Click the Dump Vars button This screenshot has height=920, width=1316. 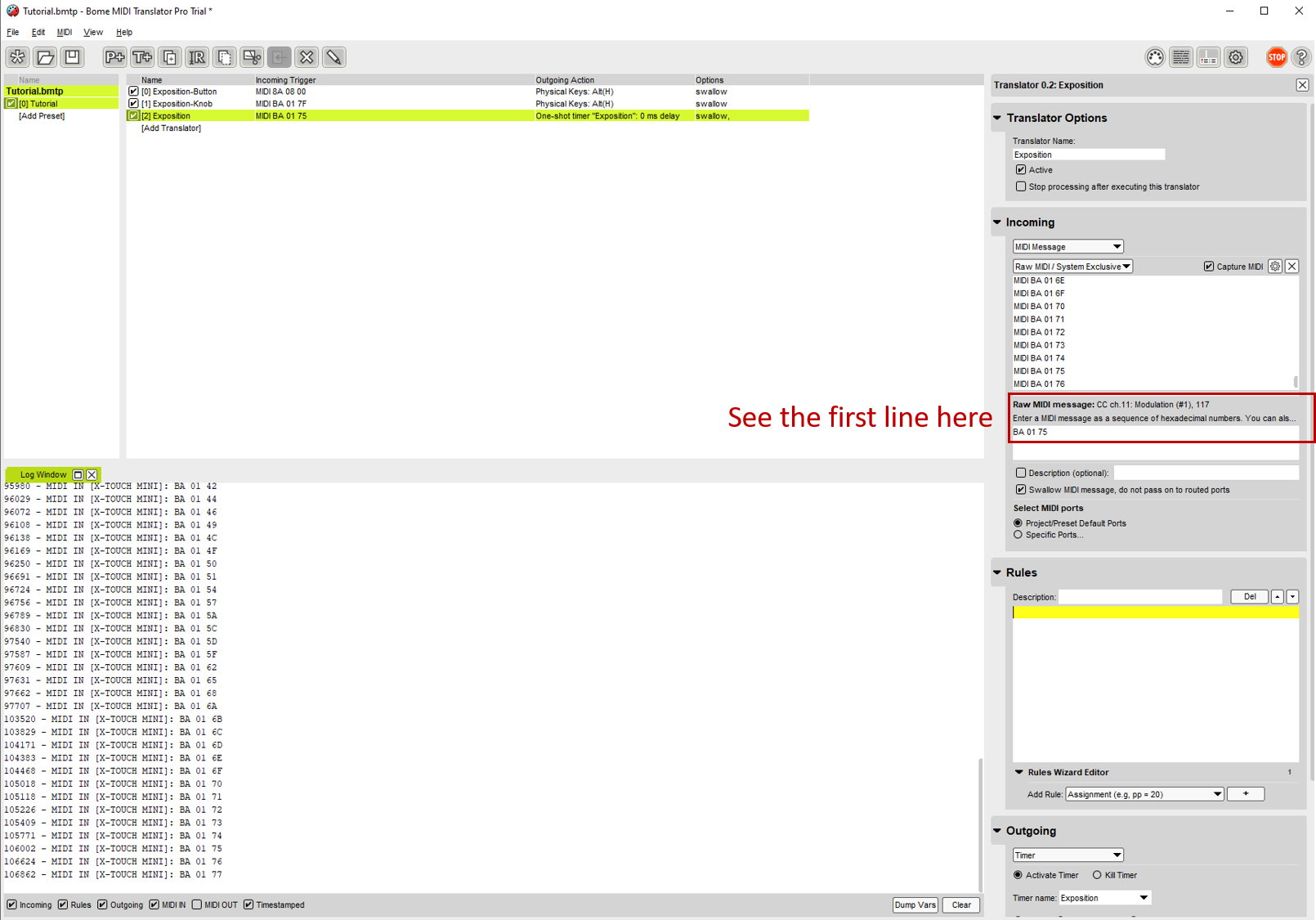[x=915, y=904]
